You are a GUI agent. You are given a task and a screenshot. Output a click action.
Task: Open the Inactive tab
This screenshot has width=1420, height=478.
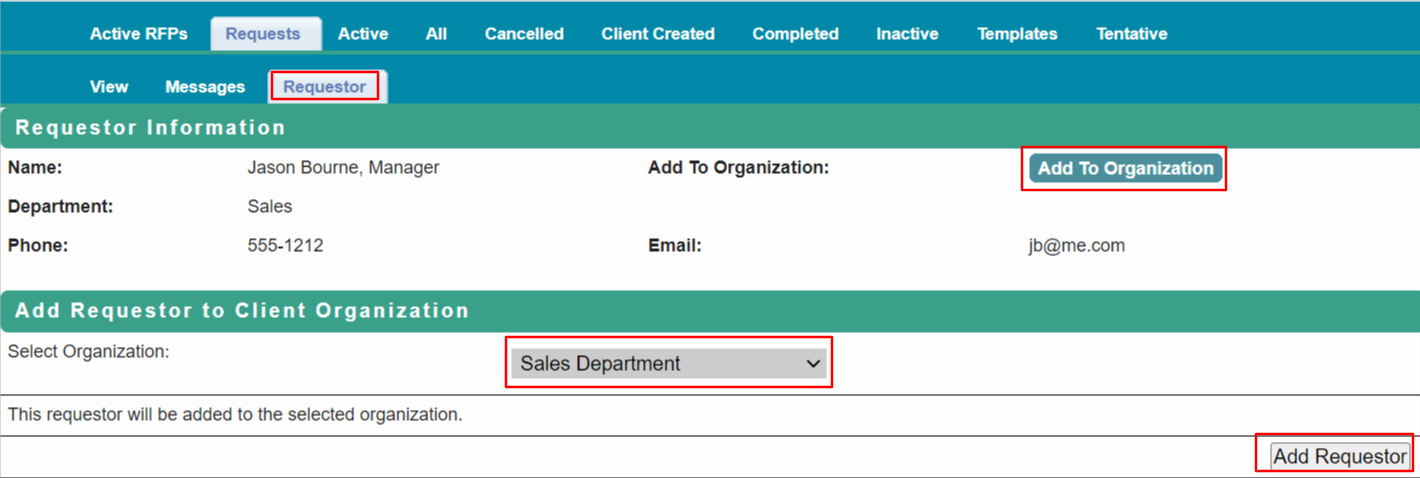coord(907,34)
